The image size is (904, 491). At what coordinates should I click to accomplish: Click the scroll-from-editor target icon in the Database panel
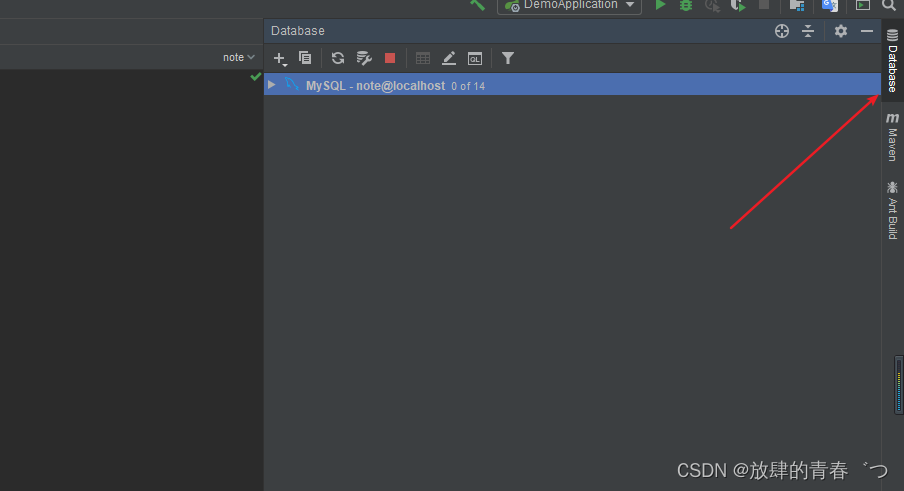[782, 31]
